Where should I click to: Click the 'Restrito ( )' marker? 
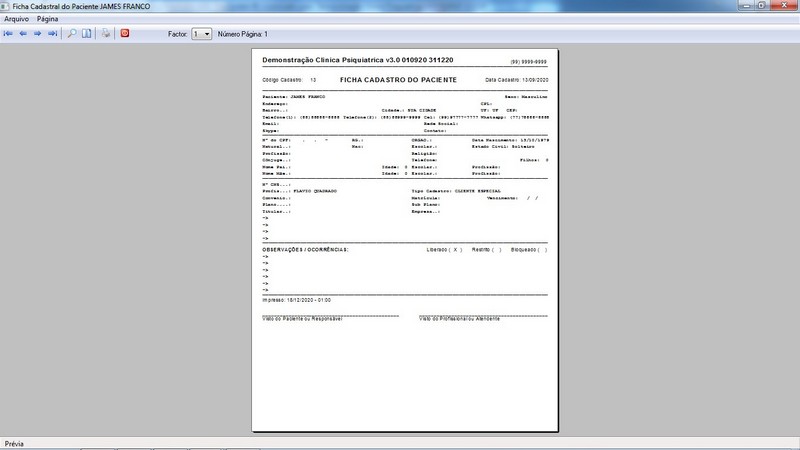point(487,250)
